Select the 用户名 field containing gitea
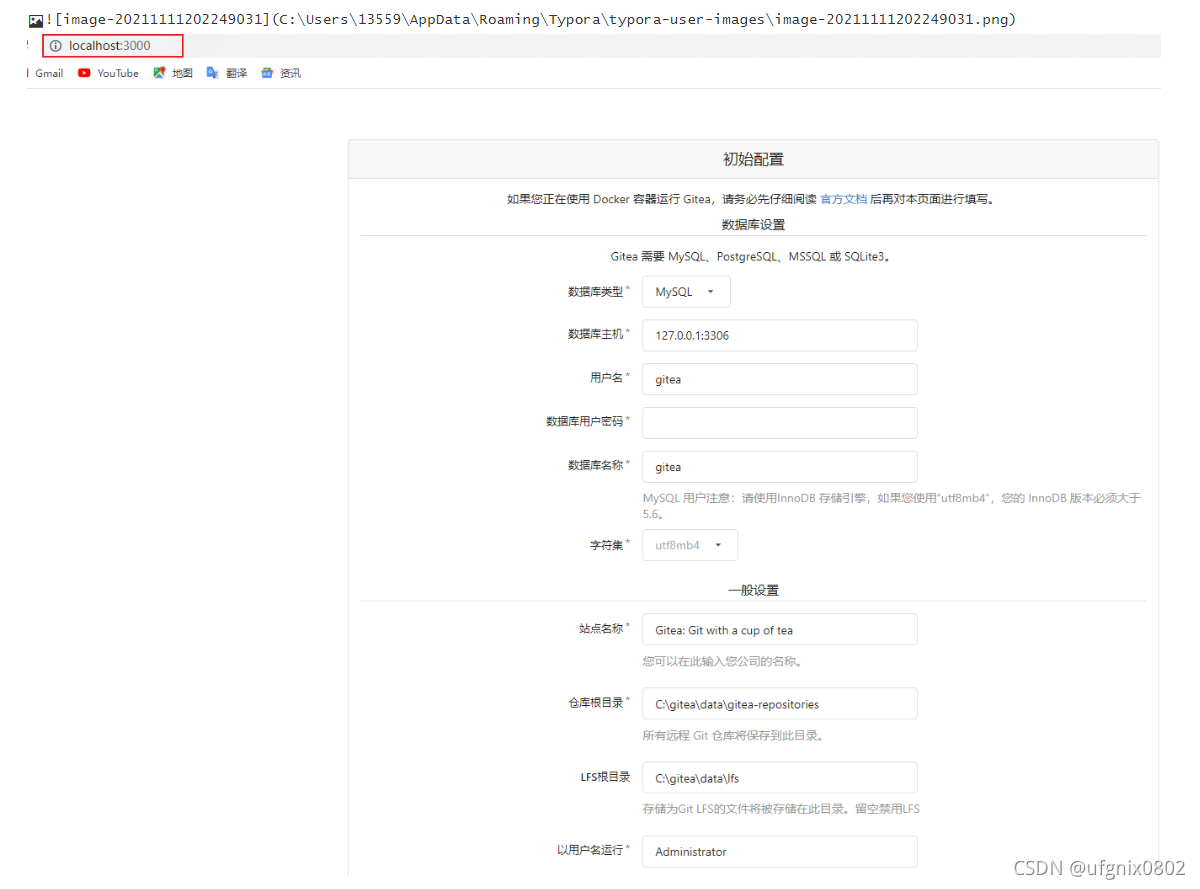1200x889 pixels. tap(780, 379)
